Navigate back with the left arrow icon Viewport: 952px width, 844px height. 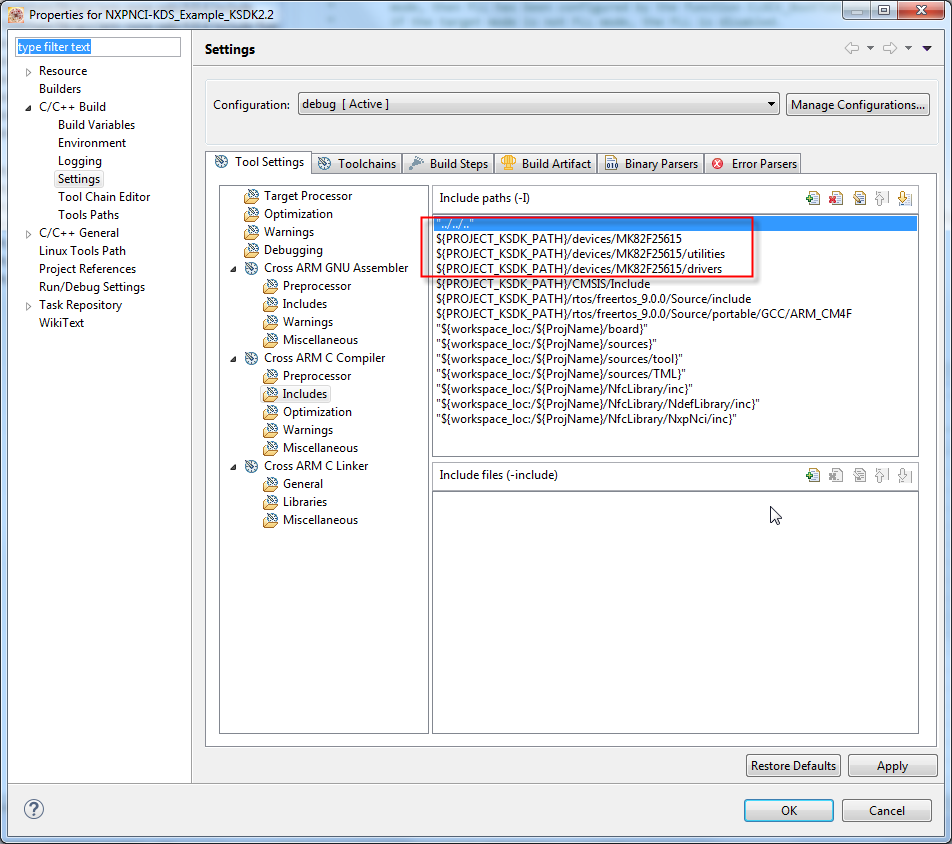point(852,48)
